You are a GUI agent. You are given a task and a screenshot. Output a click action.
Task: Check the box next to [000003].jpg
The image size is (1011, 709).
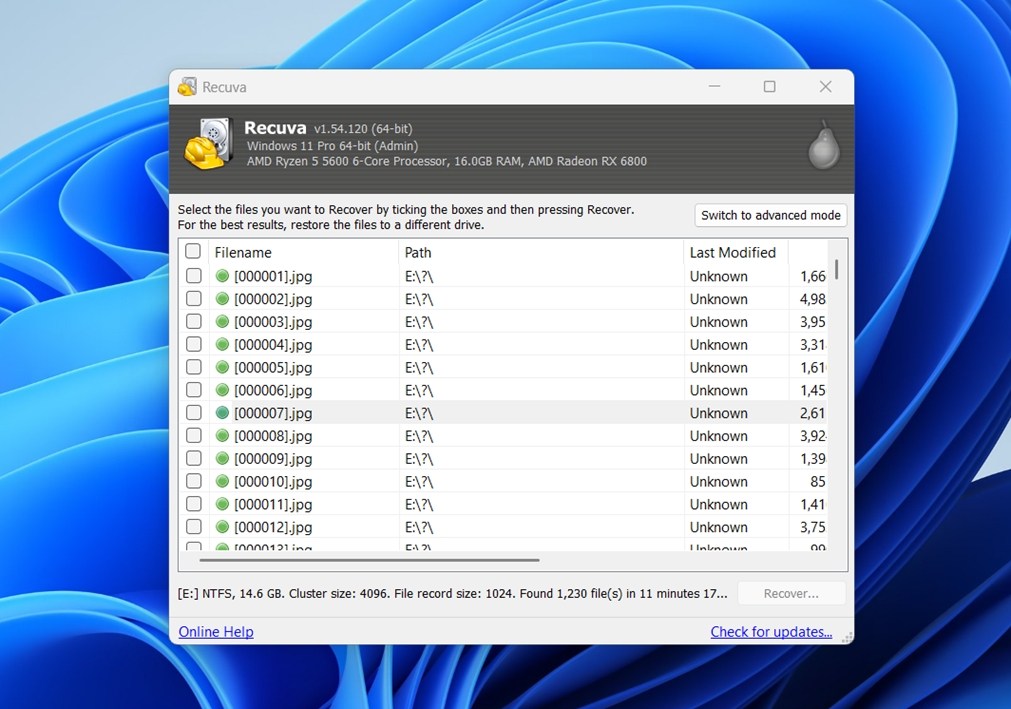coord(192,321)
